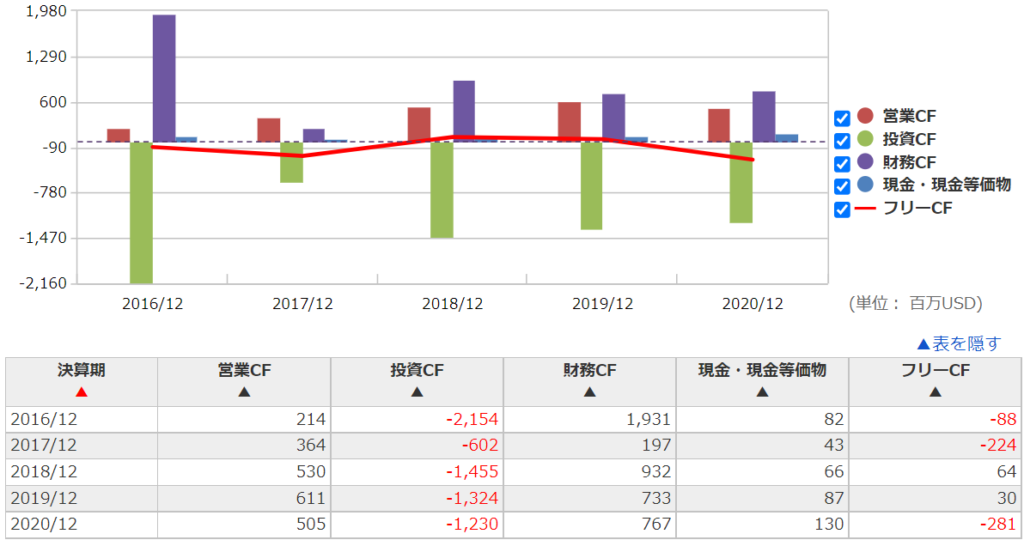Click the -281 フリーCF value
The height and width of the screenshot is (540, 1024).
tap(998, 524)
